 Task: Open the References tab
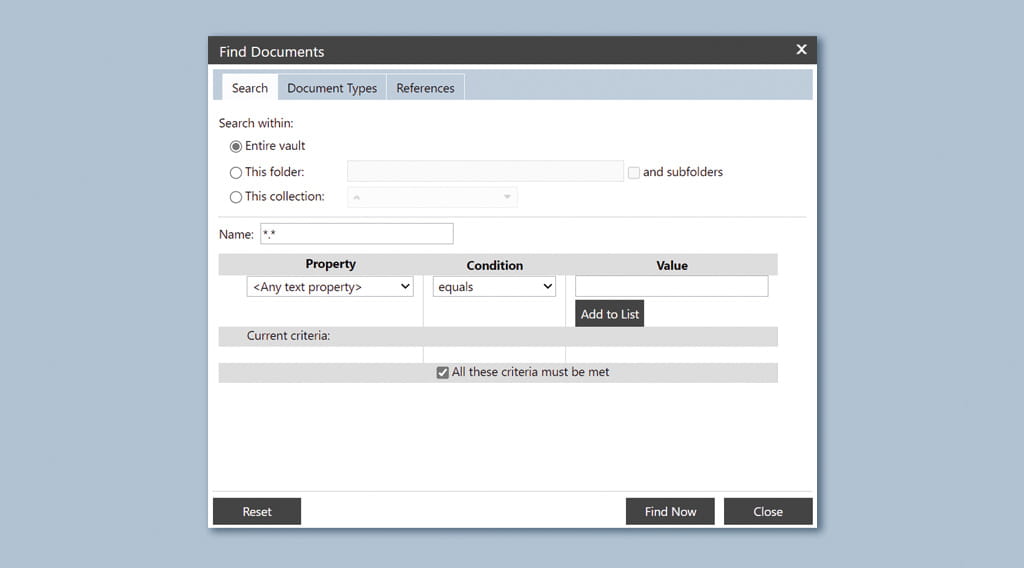pos(425,88)
